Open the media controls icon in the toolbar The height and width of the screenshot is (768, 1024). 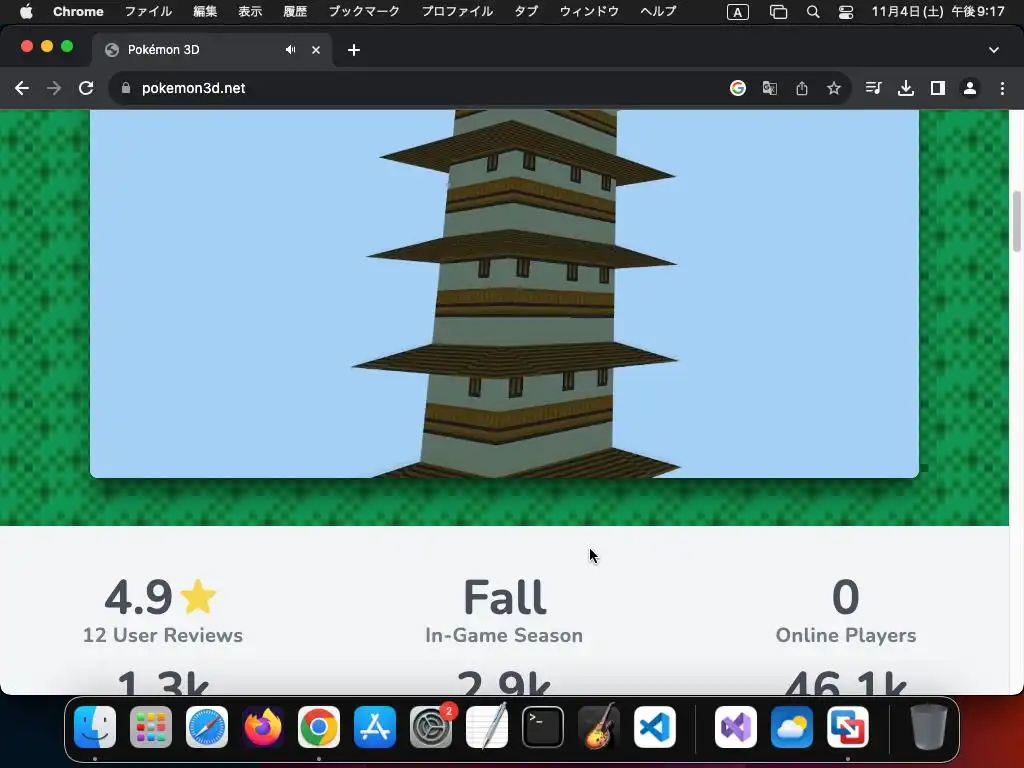(x=873, y=88)
